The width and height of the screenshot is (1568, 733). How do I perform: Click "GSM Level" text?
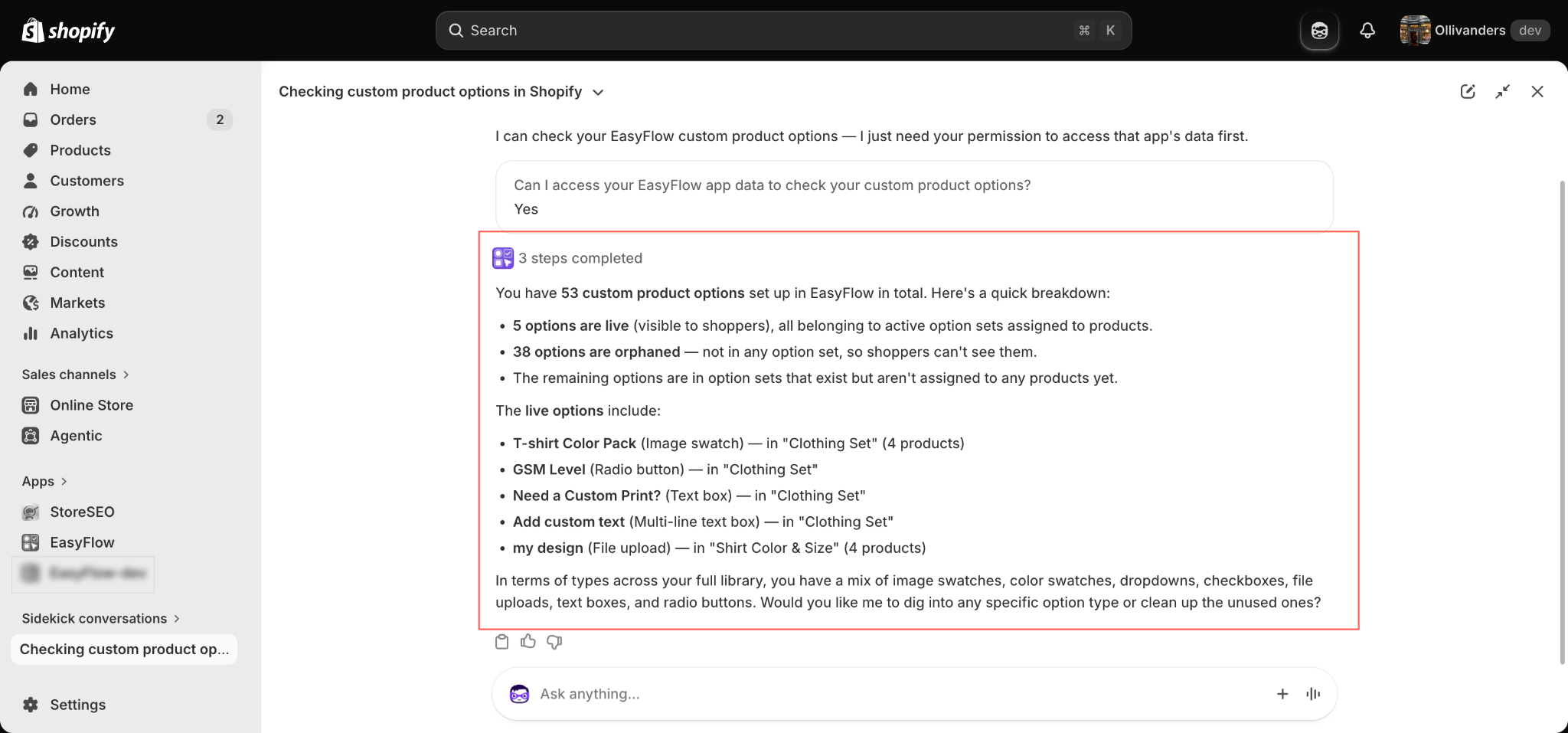coord(549,470)
